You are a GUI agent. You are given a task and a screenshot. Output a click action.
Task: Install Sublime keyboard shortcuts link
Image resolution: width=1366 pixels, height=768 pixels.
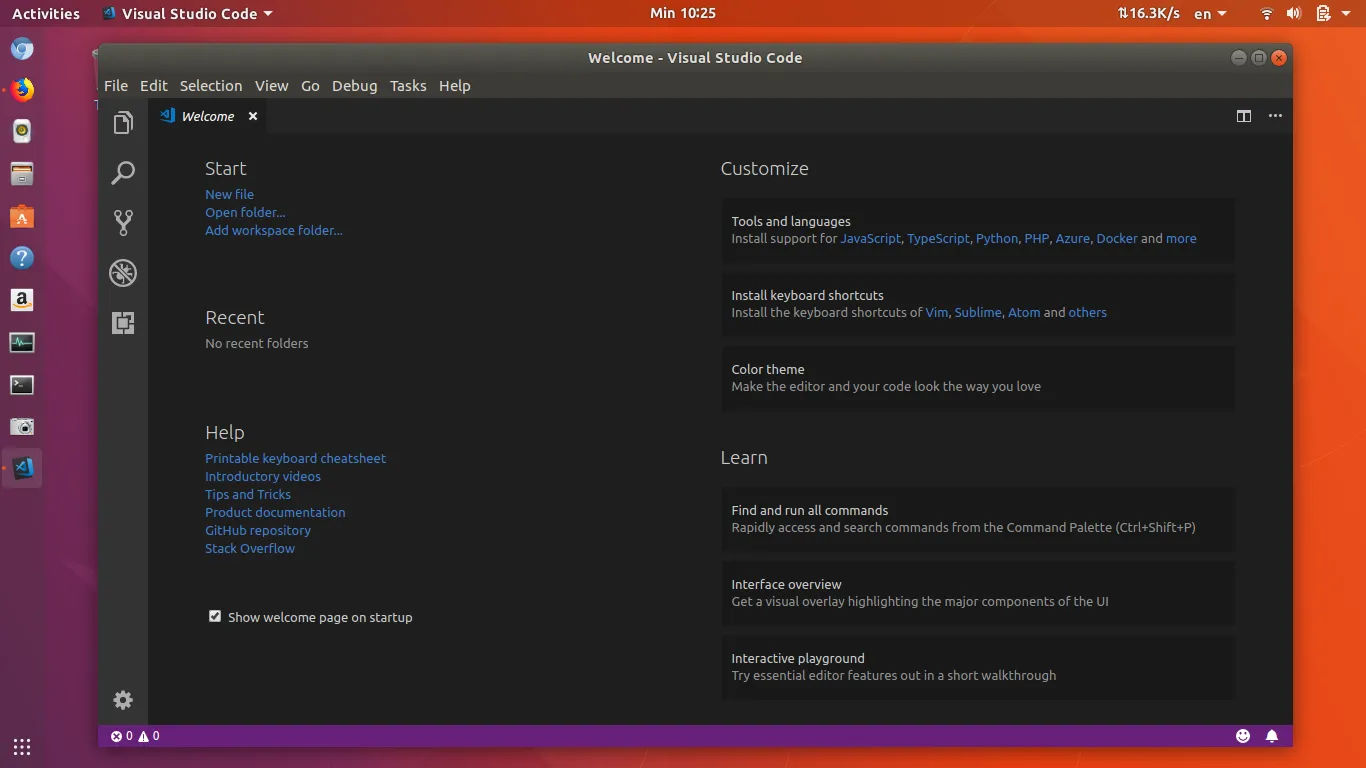click(x=978, y=312)
